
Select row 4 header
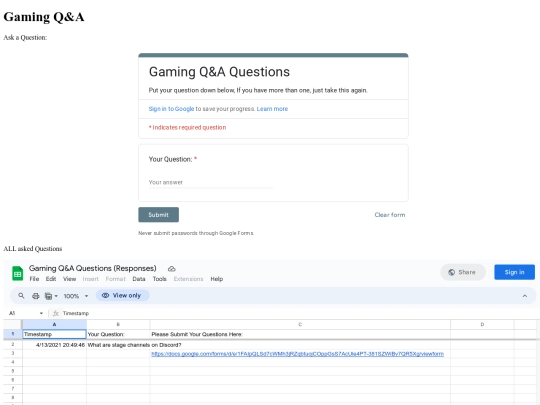click(x=13, y=362)
